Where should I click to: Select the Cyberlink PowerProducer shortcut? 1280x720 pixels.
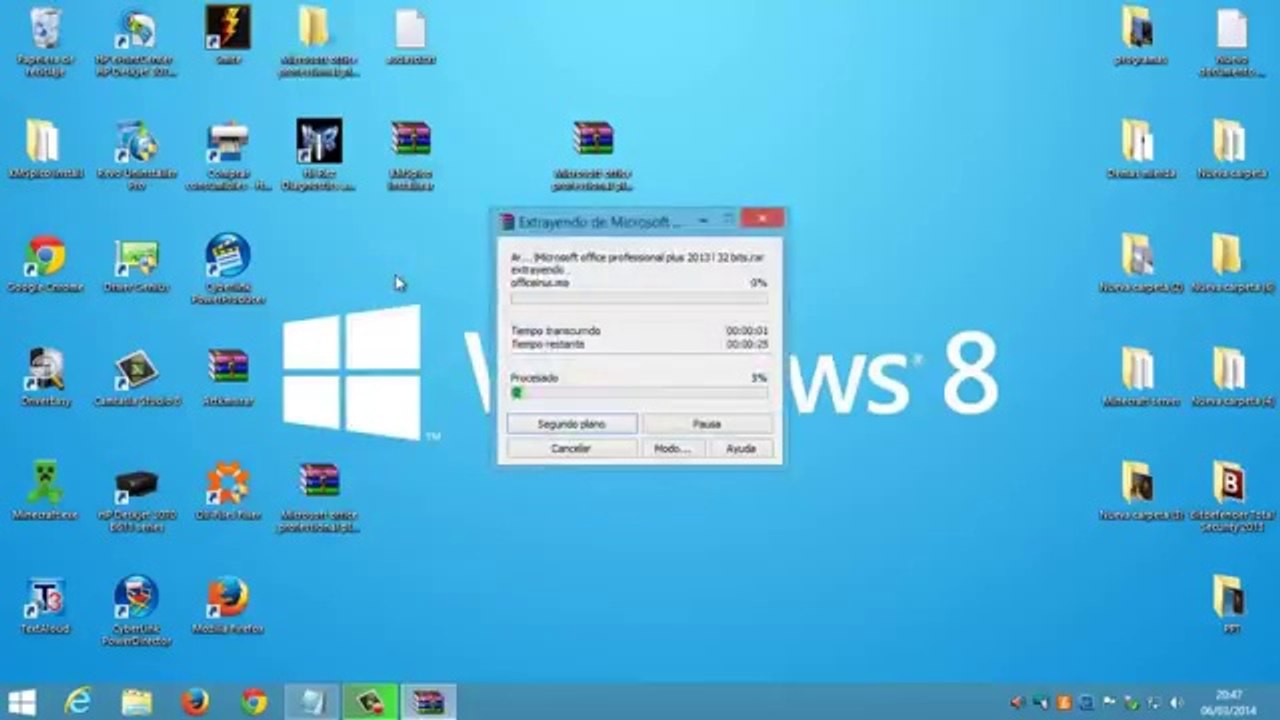click(x=228, y=268)
